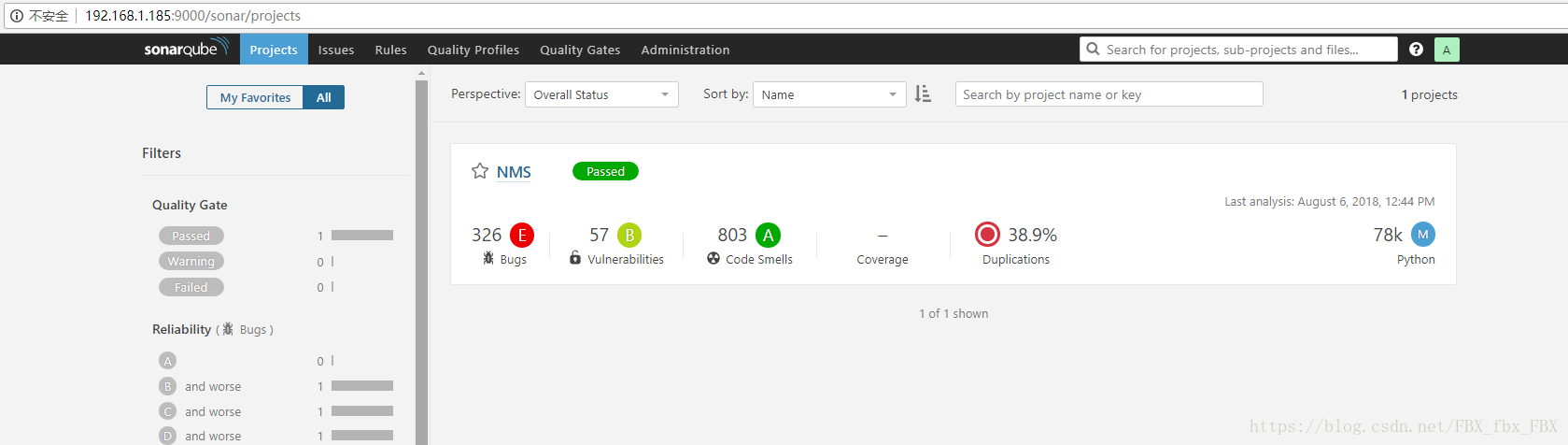Click the lock icon beside Vulnerabilities
Image resolution: width=1568 pixels, height=445 pixels.
pos(575,257)
